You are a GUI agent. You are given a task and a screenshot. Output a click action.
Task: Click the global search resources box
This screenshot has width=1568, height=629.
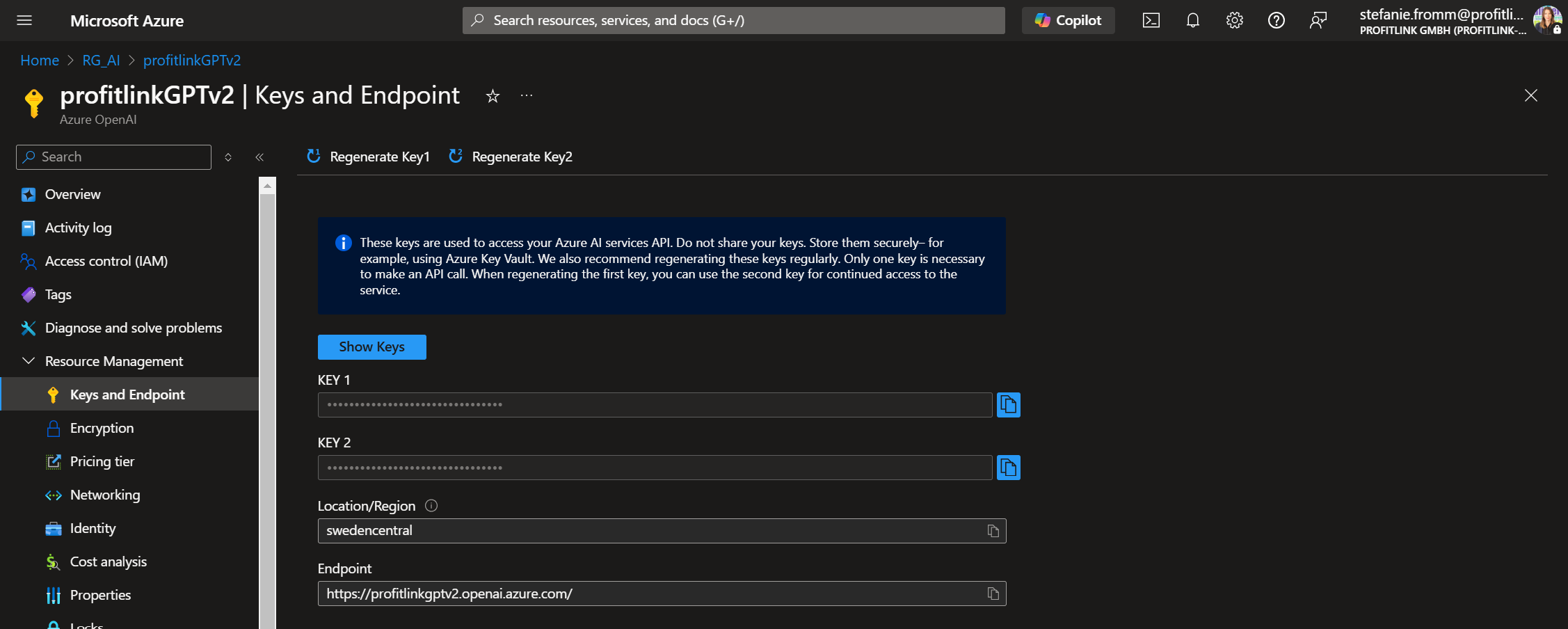point(734,20)
